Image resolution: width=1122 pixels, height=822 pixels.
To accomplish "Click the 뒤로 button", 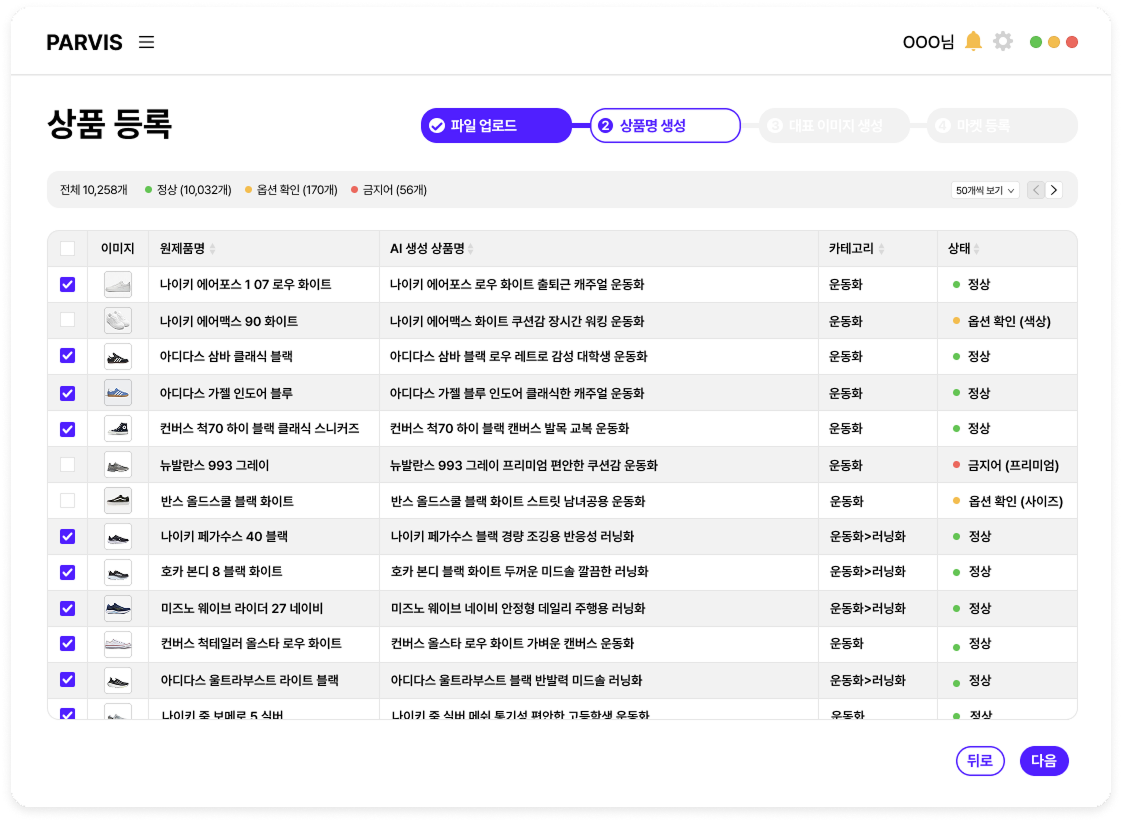I will tap(980, 760).
